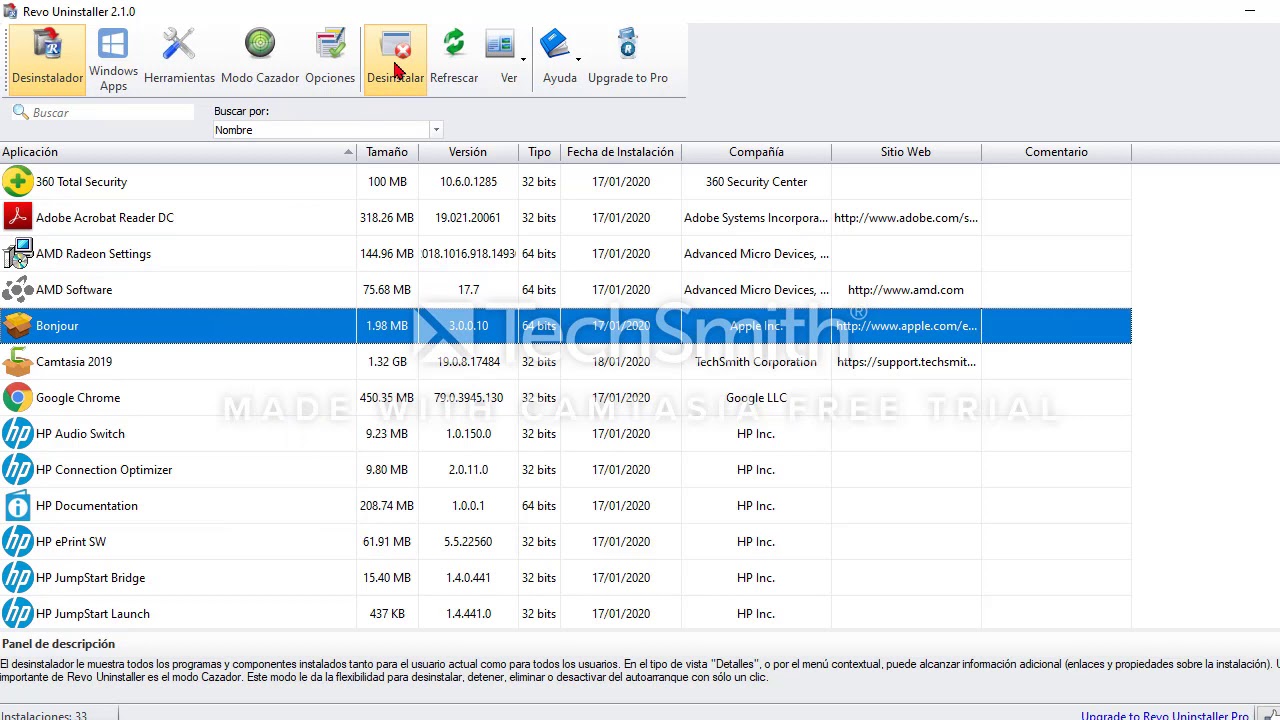Open the Ayuda dropdown arrow
Image resolution: width=1280 pixels, height=720 pixels.
pos(578,60)
